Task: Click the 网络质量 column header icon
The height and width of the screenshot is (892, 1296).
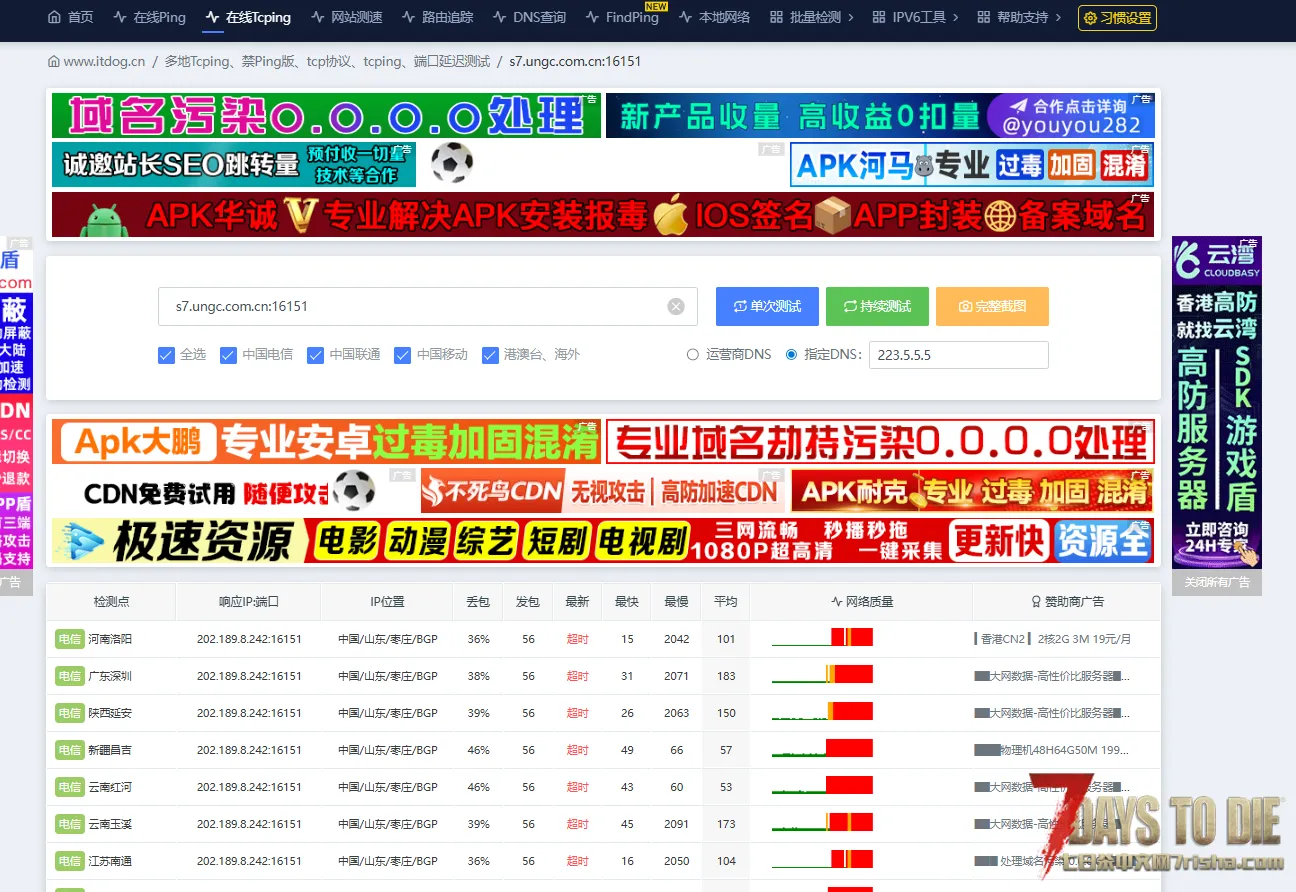Action: point(837,602)
